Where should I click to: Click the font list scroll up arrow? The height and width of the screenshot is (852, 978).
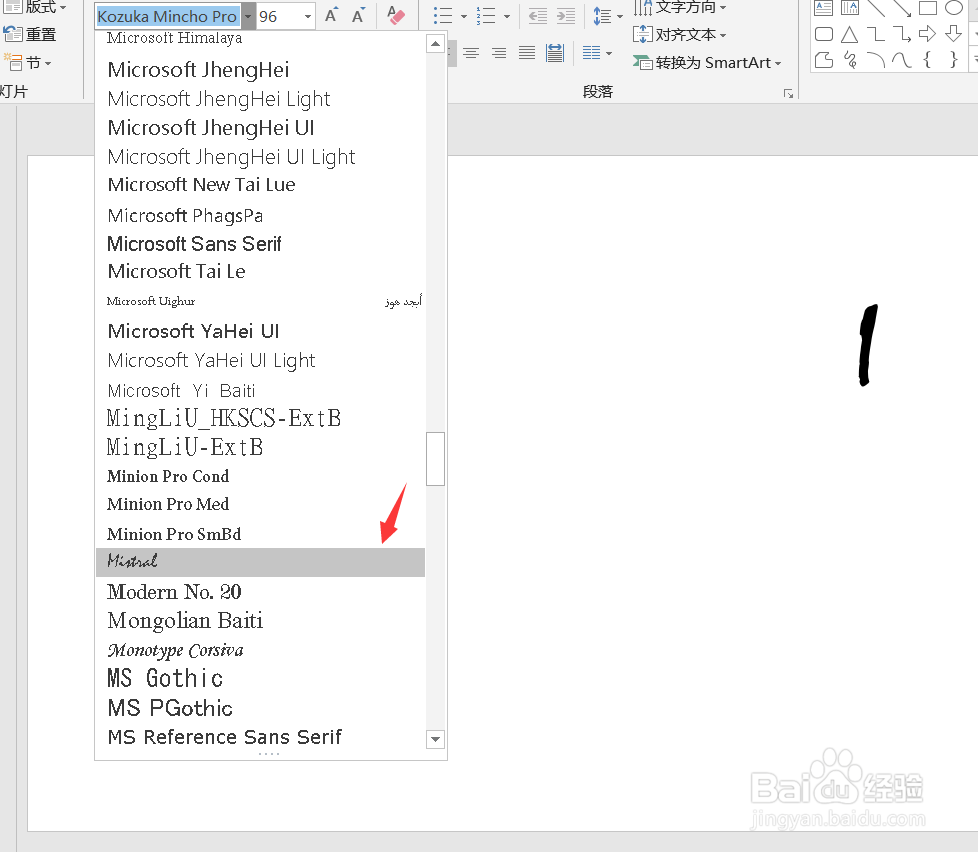435,44
